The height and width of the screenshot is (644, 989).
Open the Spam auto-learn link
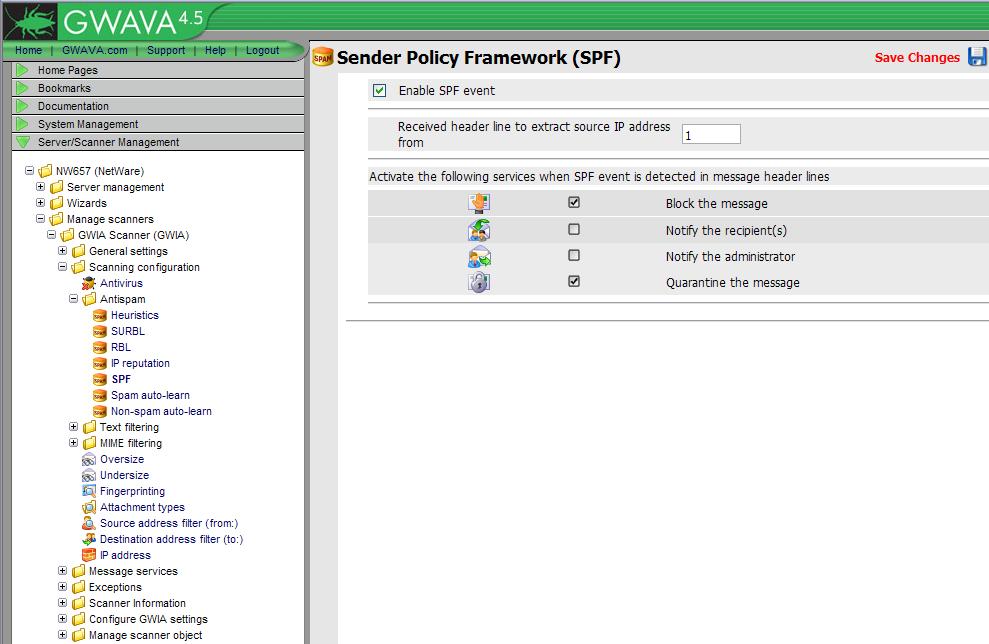point(150,395)
